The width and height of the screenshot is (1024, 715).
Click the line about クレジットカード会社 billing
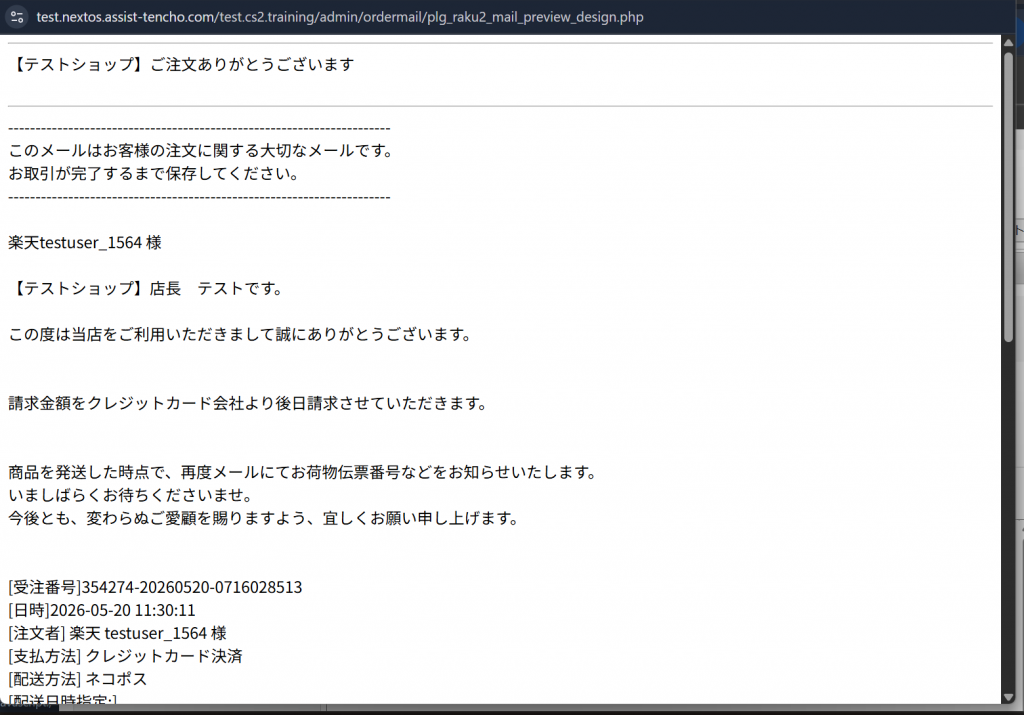pos(248,404)
